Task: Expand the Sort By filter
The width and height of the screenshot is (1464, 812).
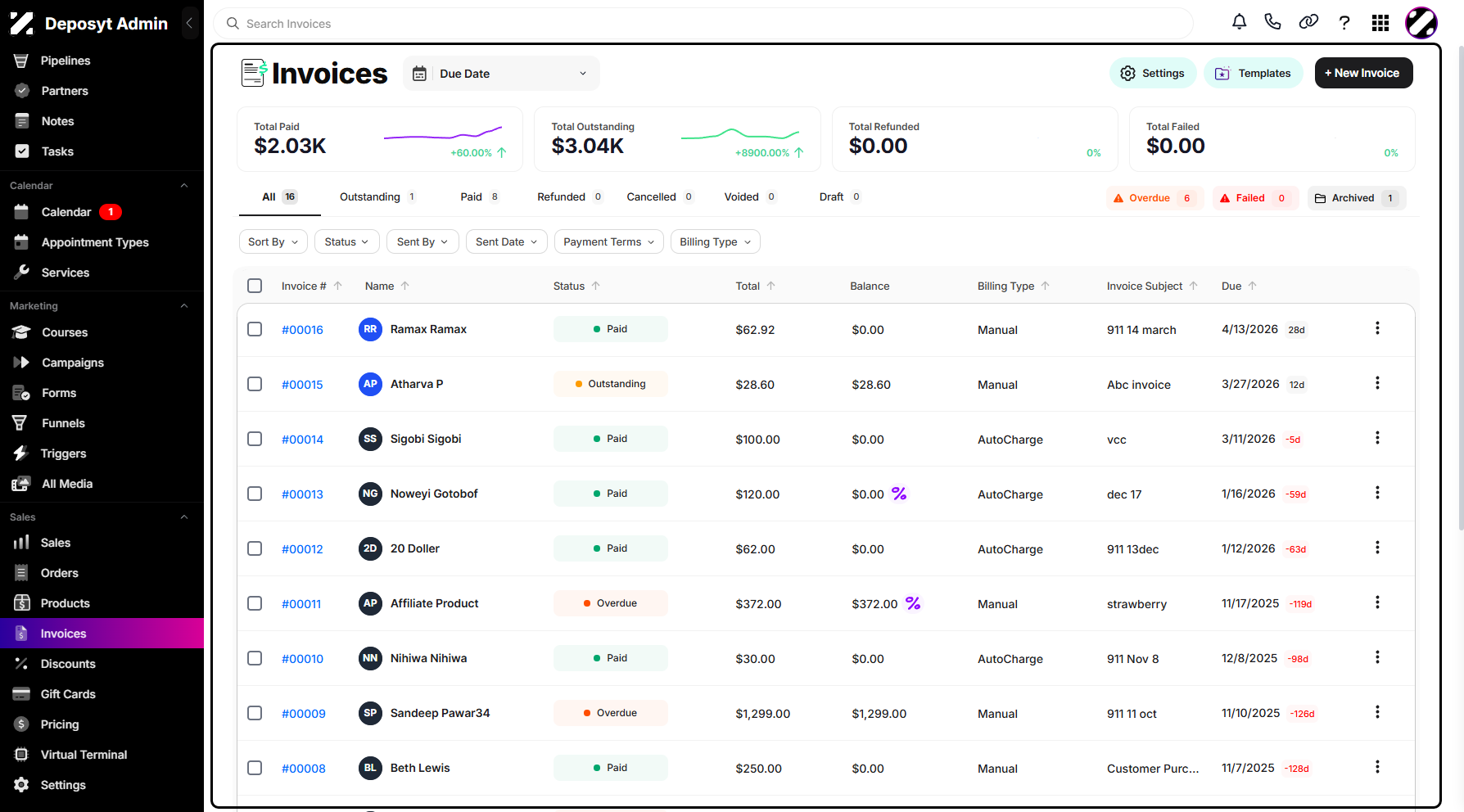Action: 273,241
